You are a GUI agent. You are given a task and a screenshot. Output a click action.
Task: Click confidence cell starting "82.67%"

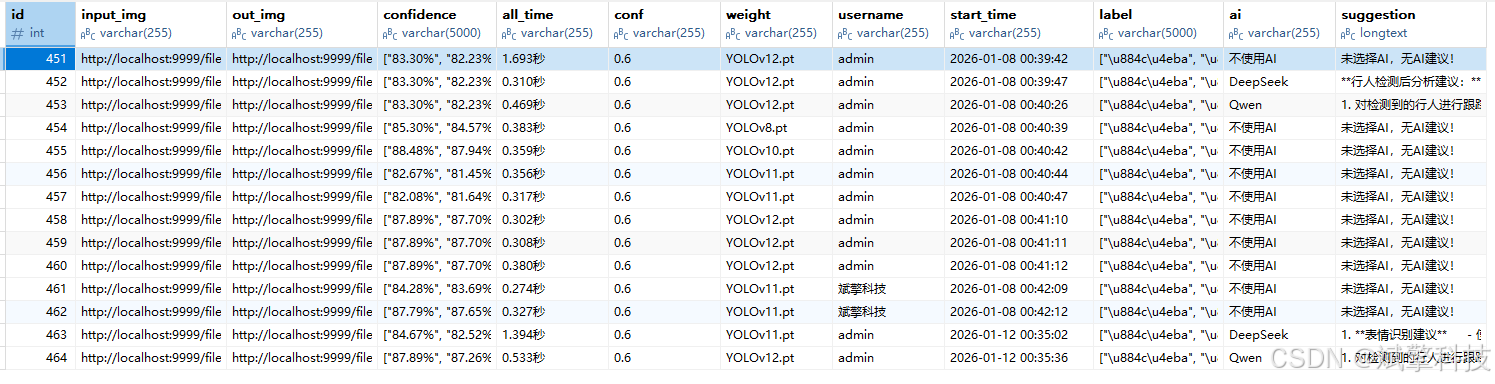(437, 174)
